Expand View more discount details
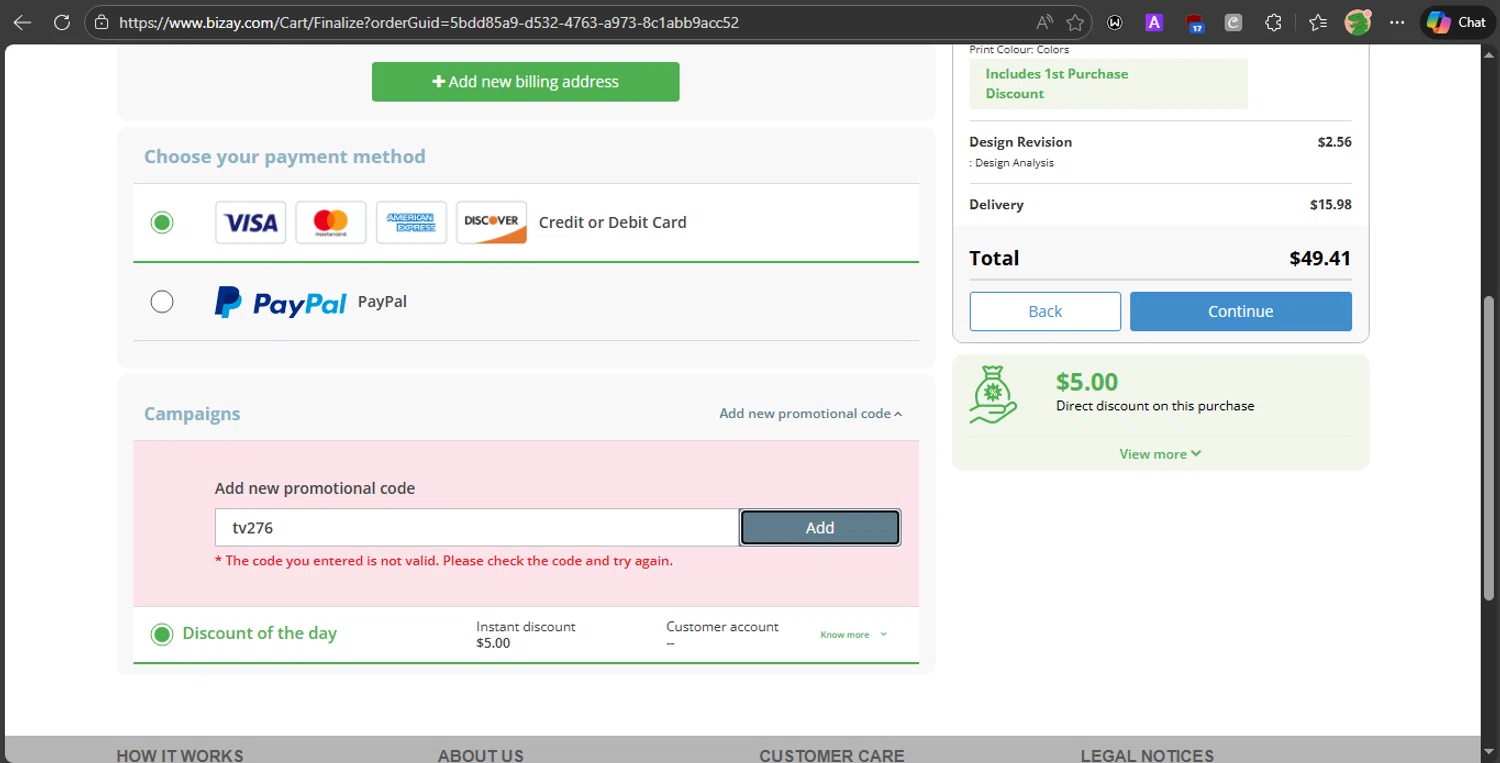1500x763 pixels. click(1160, 454)
